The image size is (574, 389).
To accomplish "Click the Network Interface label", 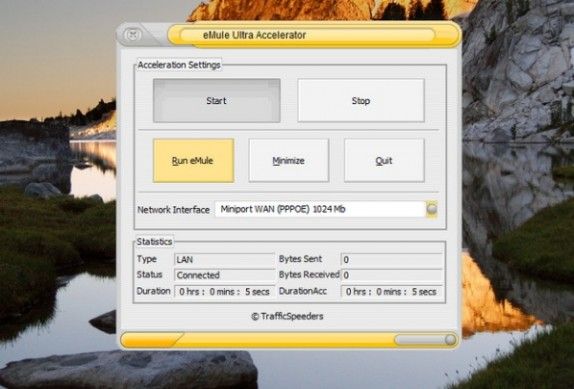I will point(174,210).
